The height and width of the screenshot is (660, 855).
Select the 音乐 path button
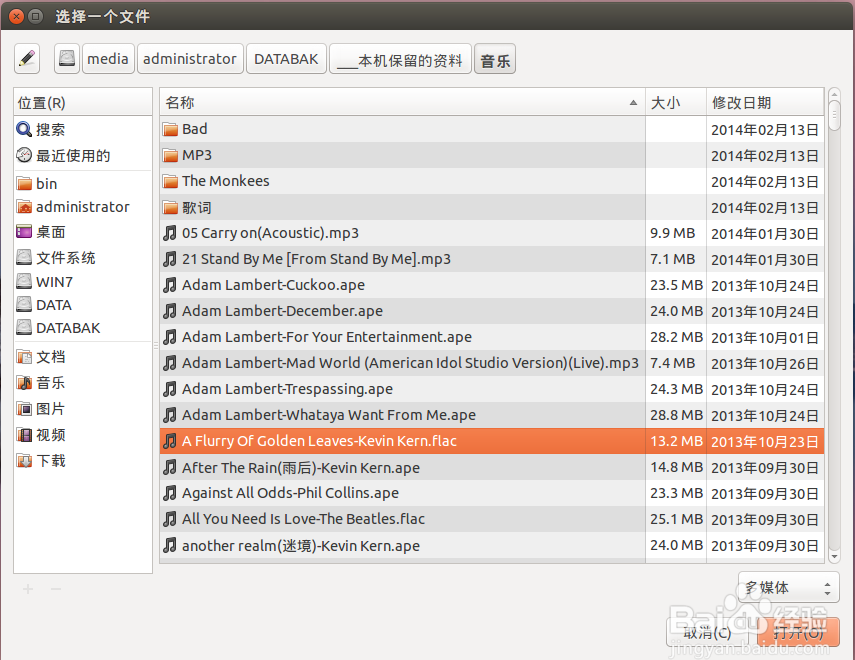point(495,58)
